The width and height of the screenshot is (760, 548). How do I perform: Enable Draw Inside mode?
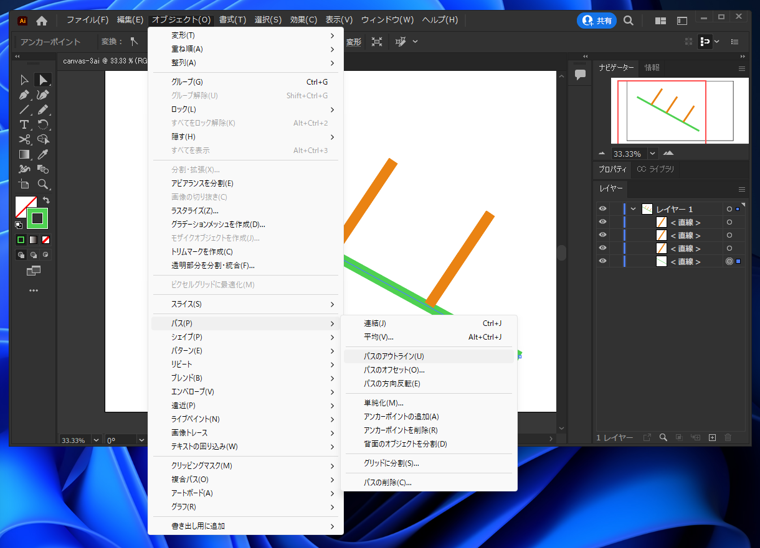point(46,255)
